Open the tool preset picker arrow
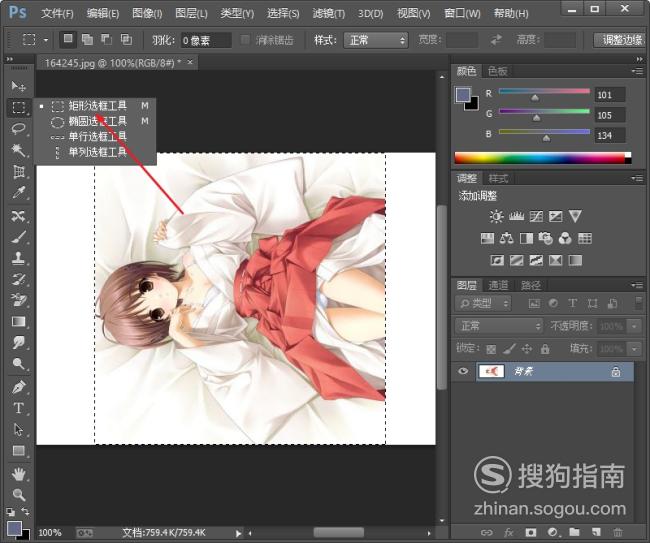650x543 pixels. point(46,40)
